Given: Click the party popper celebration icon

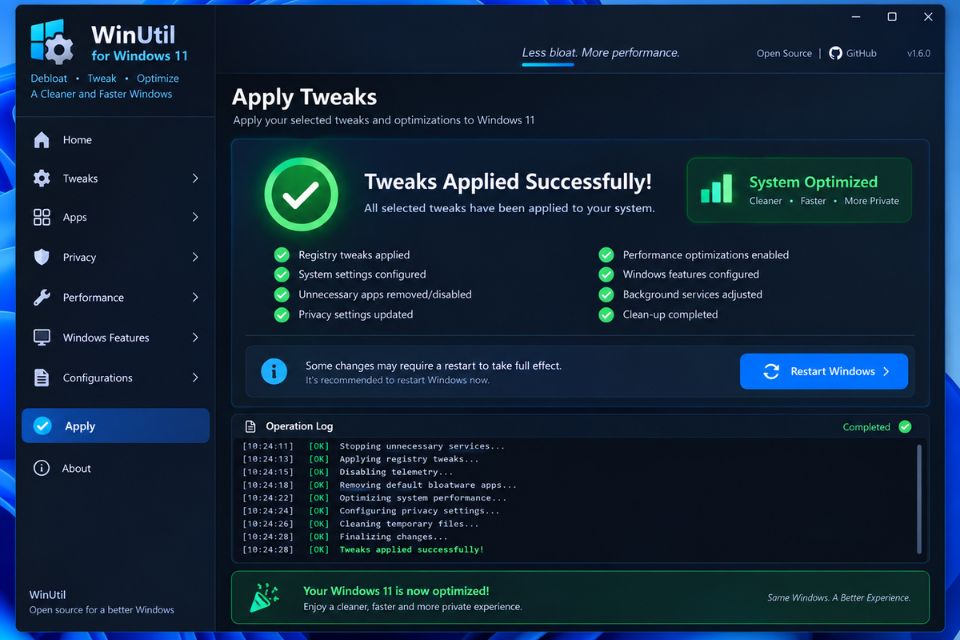Looking at the screenshot, I should coord(264,597).
